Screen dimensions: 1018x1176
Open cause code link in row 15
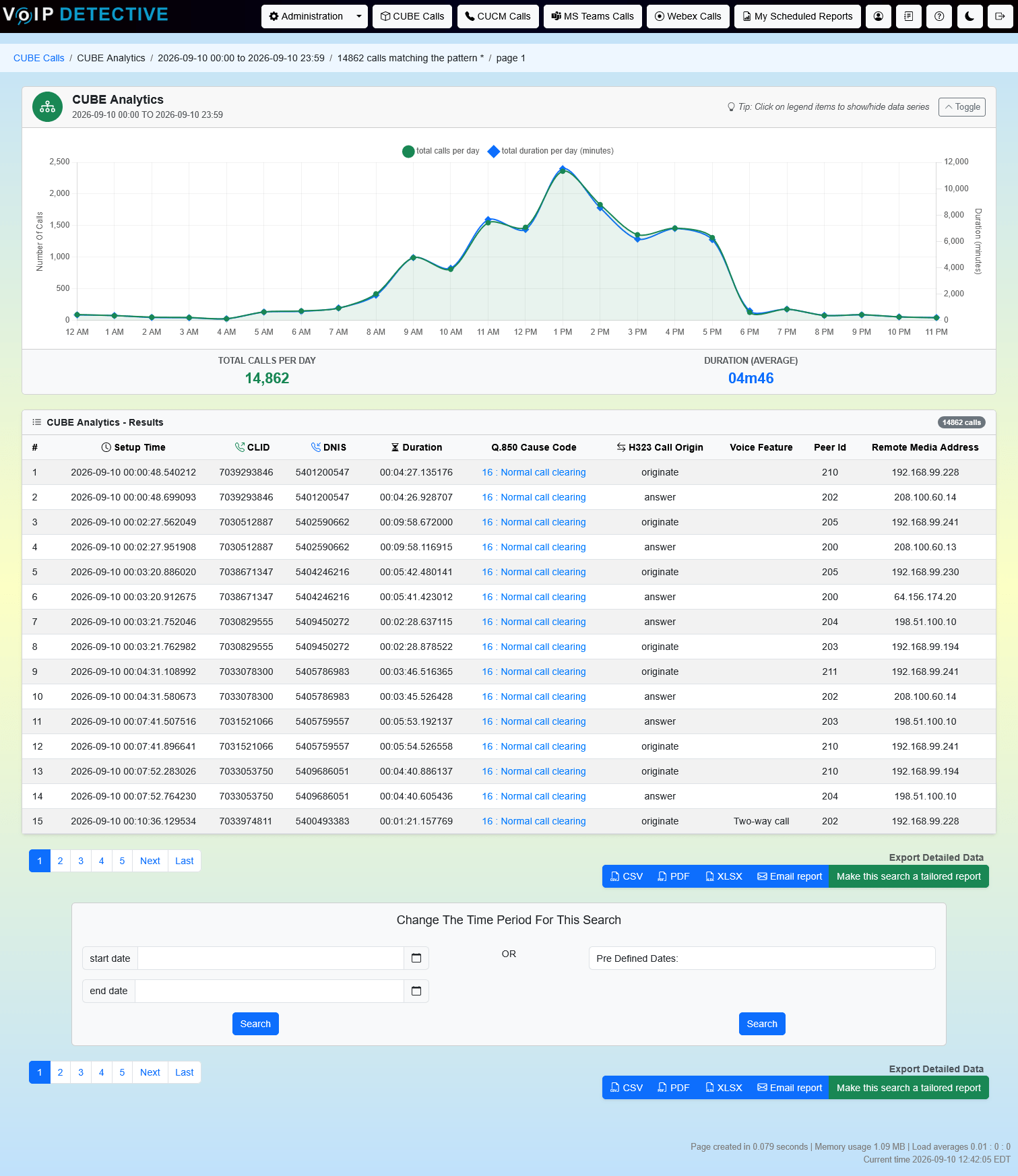[534, 821]
